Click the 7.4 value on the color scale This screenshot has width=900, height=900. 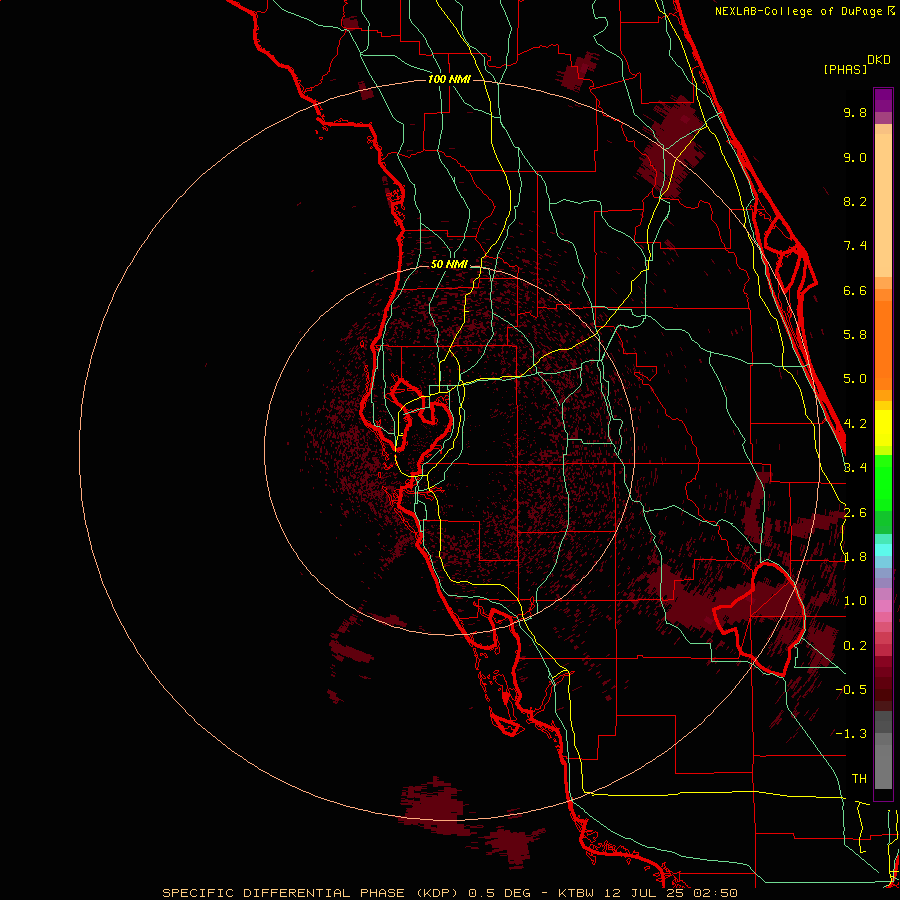[x=855, y=246]
